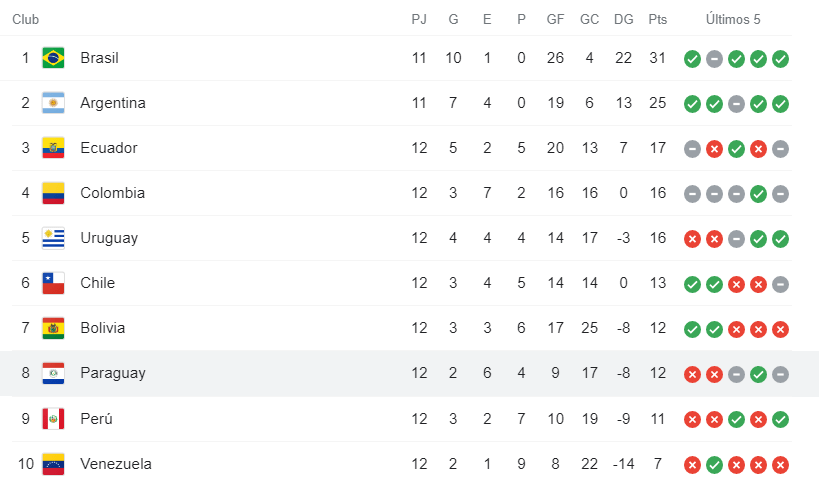This screenshot has height=481, width=819.
Task: Click Brasil's most recent win indicator
Action: 781,59
